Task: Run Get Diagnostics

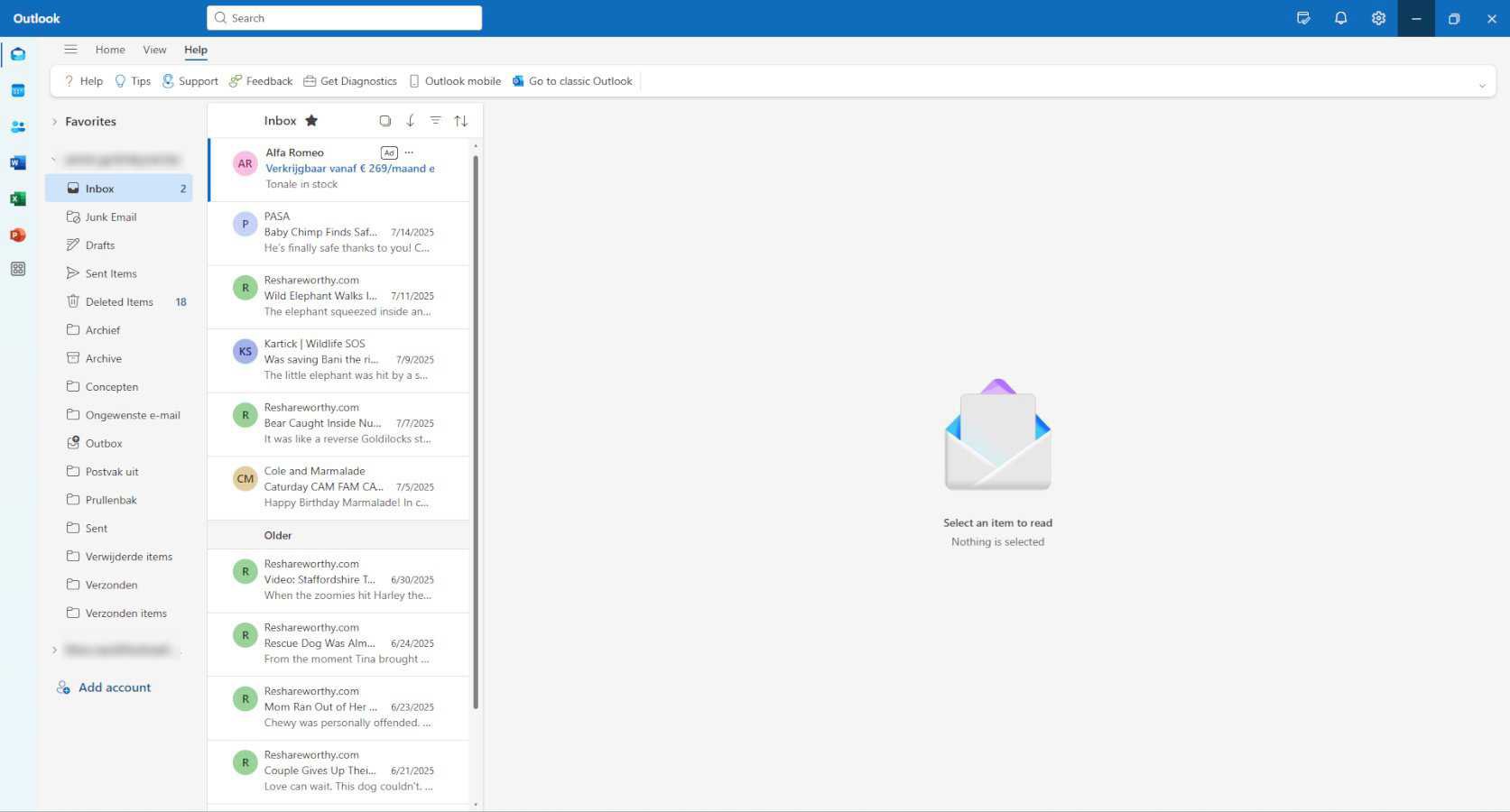Action: point(349,81)
